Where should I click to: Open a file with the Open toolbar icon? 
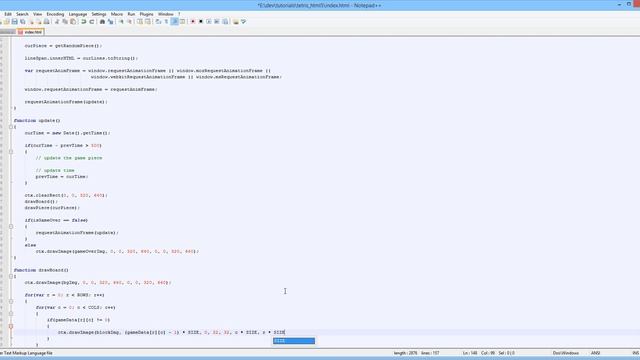point(7,22)
